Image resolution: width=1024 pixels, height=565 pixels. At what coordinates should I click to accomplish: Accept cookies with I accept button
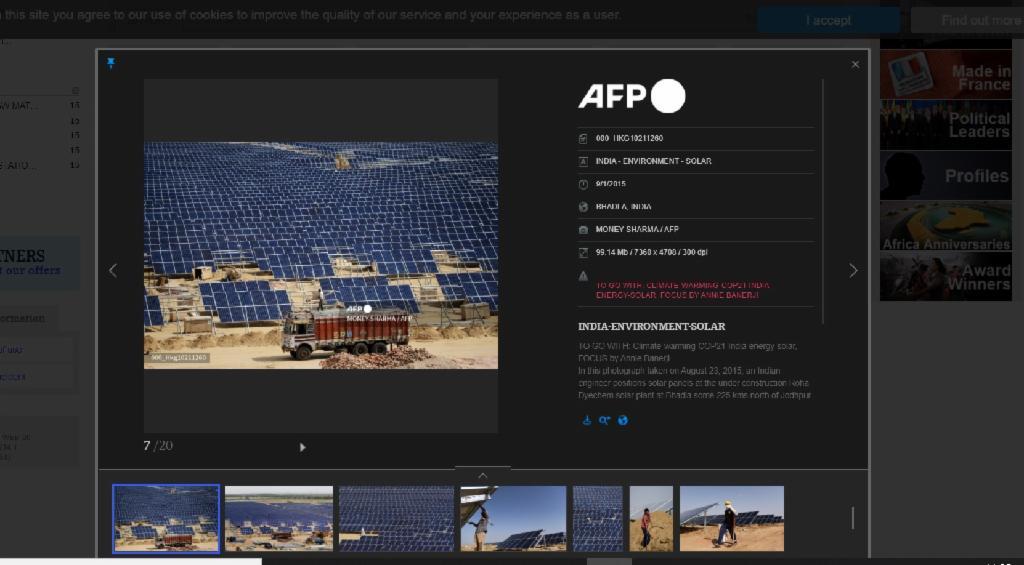point(828,20)
